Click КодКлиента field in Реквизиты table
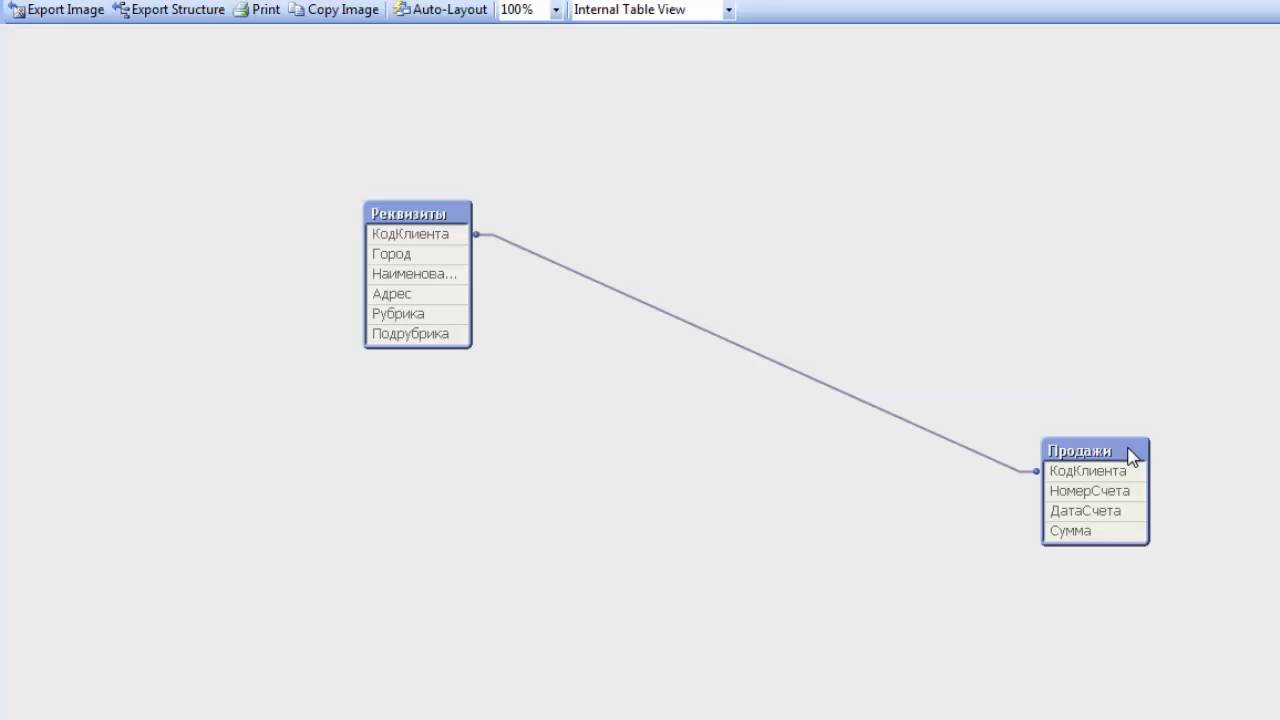This screenshot has height=720, width=1280. tap(418, 234)
